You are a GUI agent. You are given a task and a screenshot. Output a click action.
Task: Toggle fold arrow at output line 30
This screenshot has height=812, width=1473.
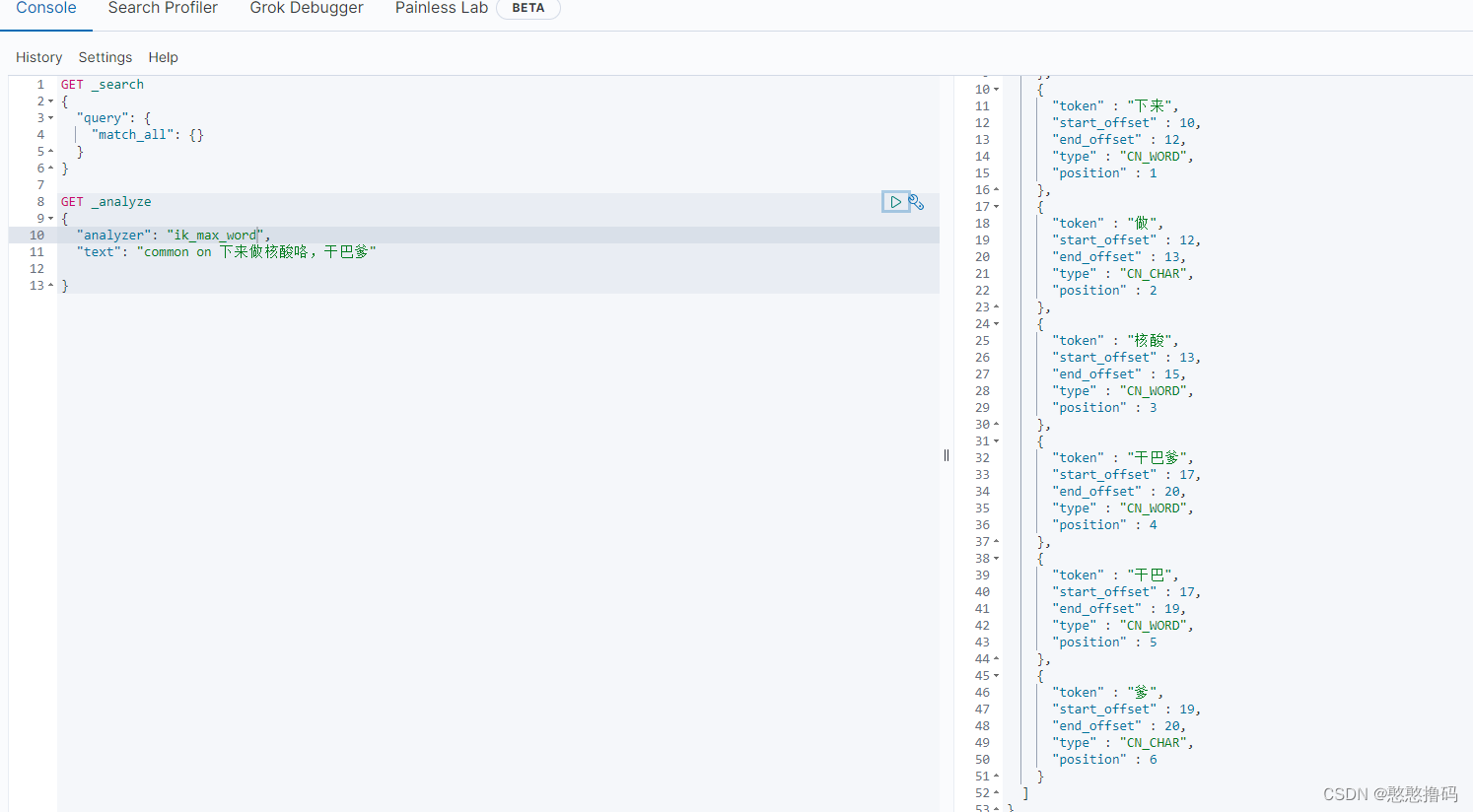click(996, 425)
